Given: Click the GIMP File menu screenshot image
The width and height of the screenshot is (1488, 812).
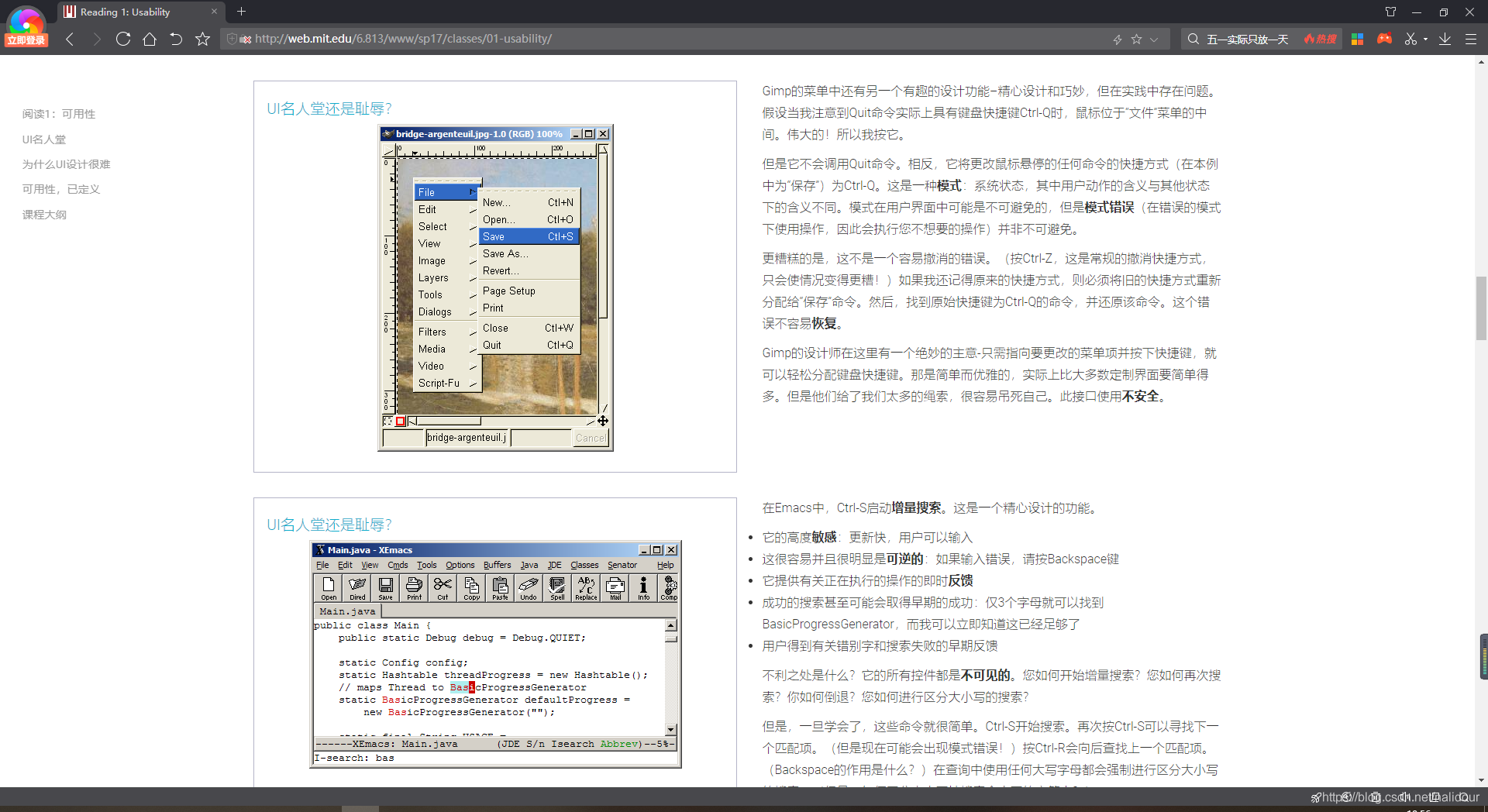Looking at the screenshot, I should click(495, 287).
